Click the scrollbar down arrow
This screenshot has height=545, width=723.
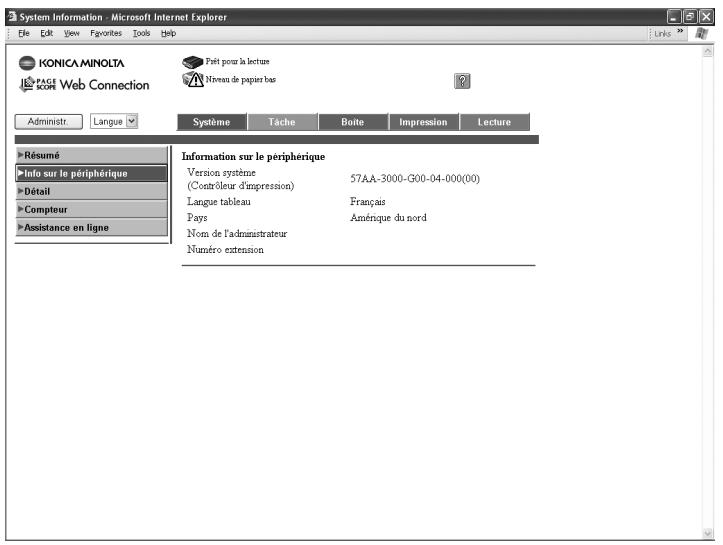click(x=707, y=533)
